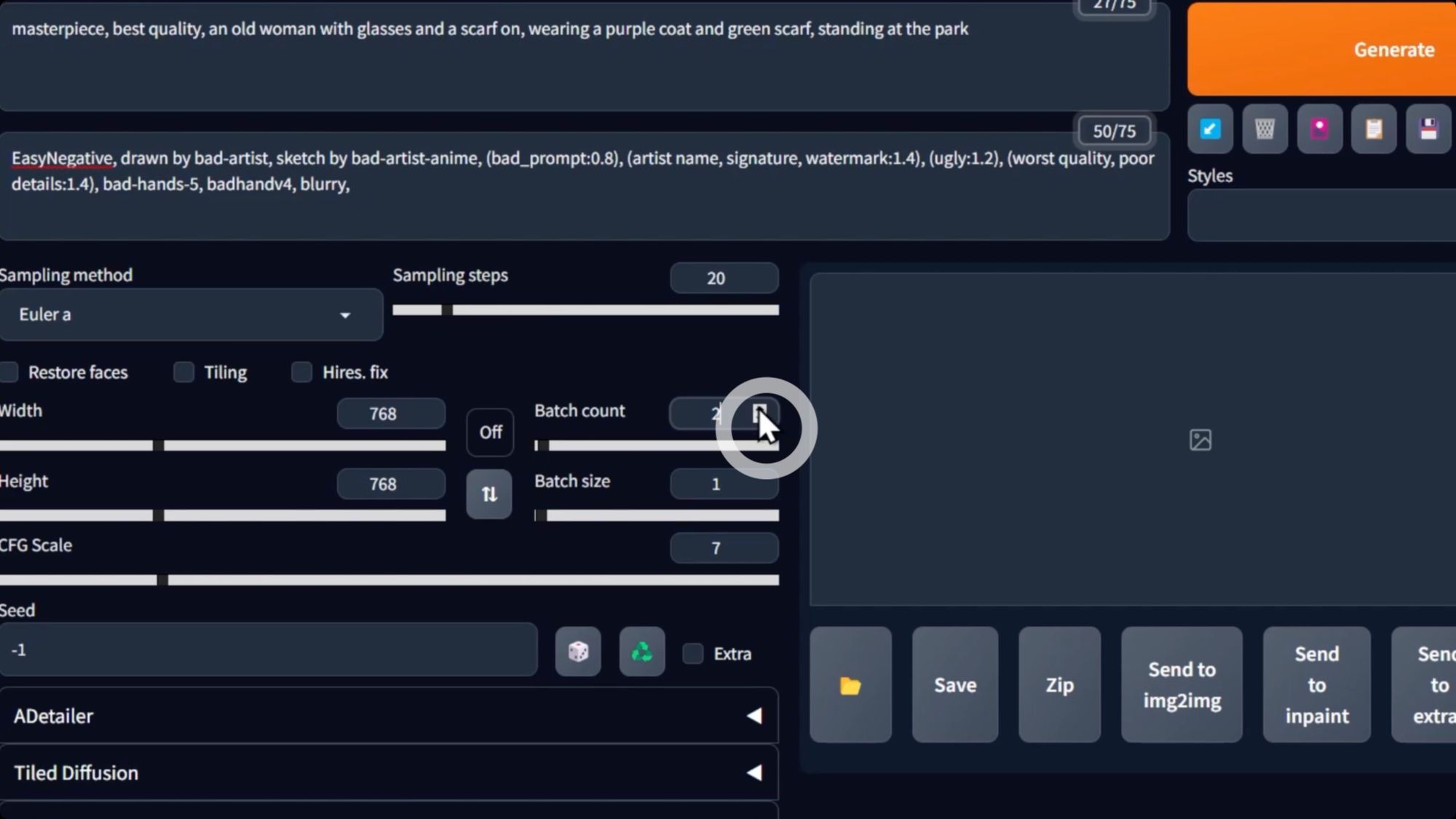Viewport: 1456px width, 819px height.
Task: Check the Extra seed checkbox
Action: 693,653
